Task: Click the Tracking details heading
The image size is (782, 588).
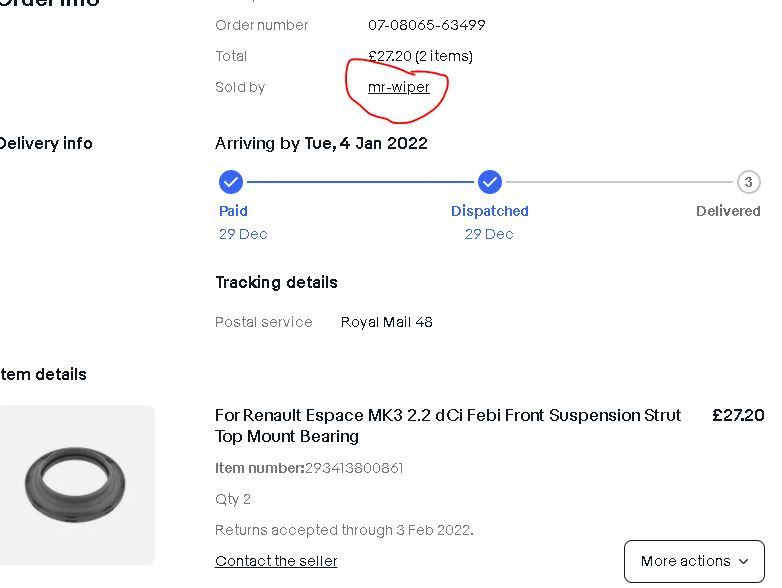Action: (x=276, y=282)
